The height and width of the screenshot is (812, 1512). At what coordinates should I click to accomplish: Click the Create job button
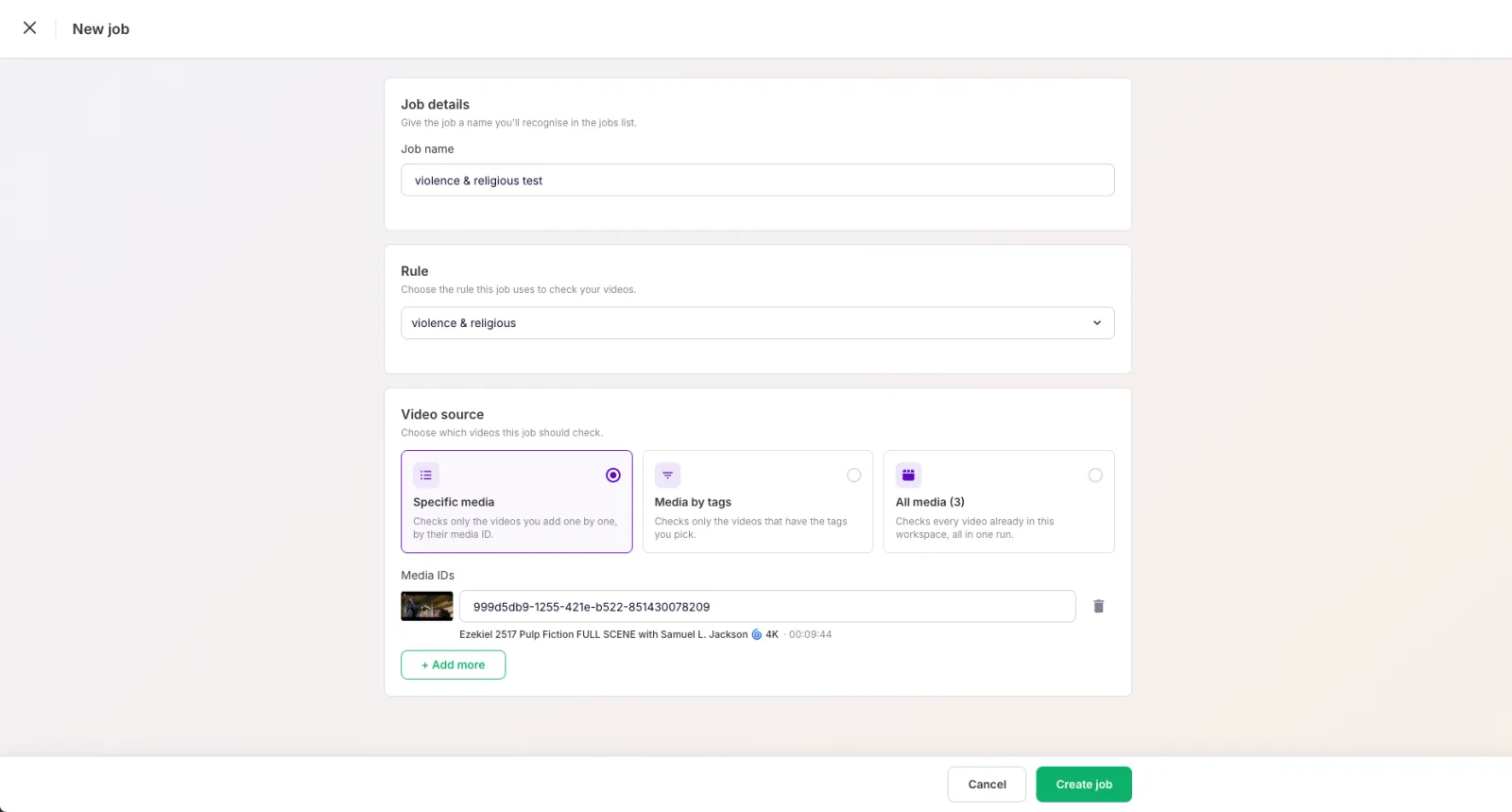[1084, 785]
